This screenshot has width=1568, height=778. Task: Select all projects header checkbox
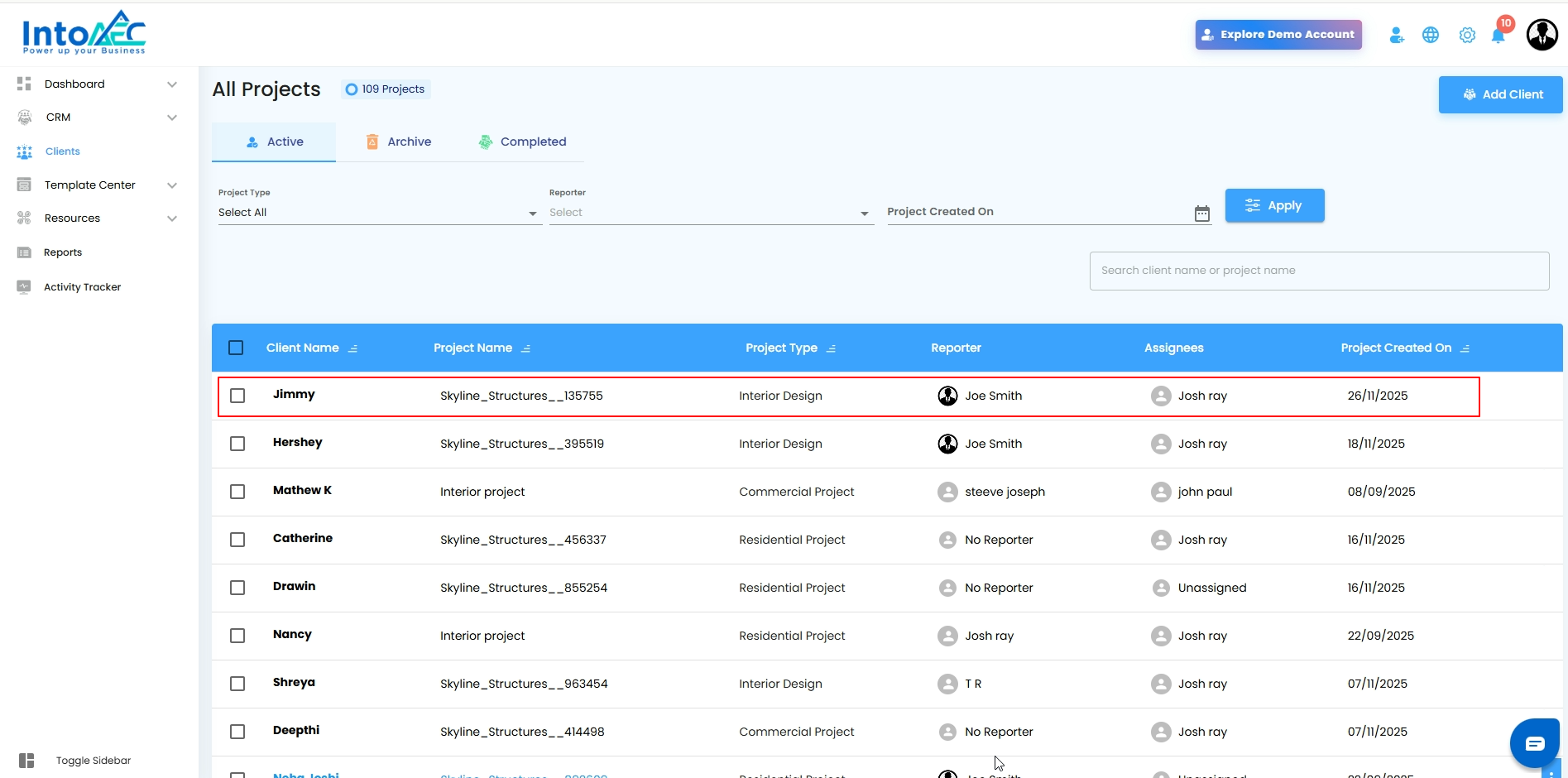pos(236,348)
